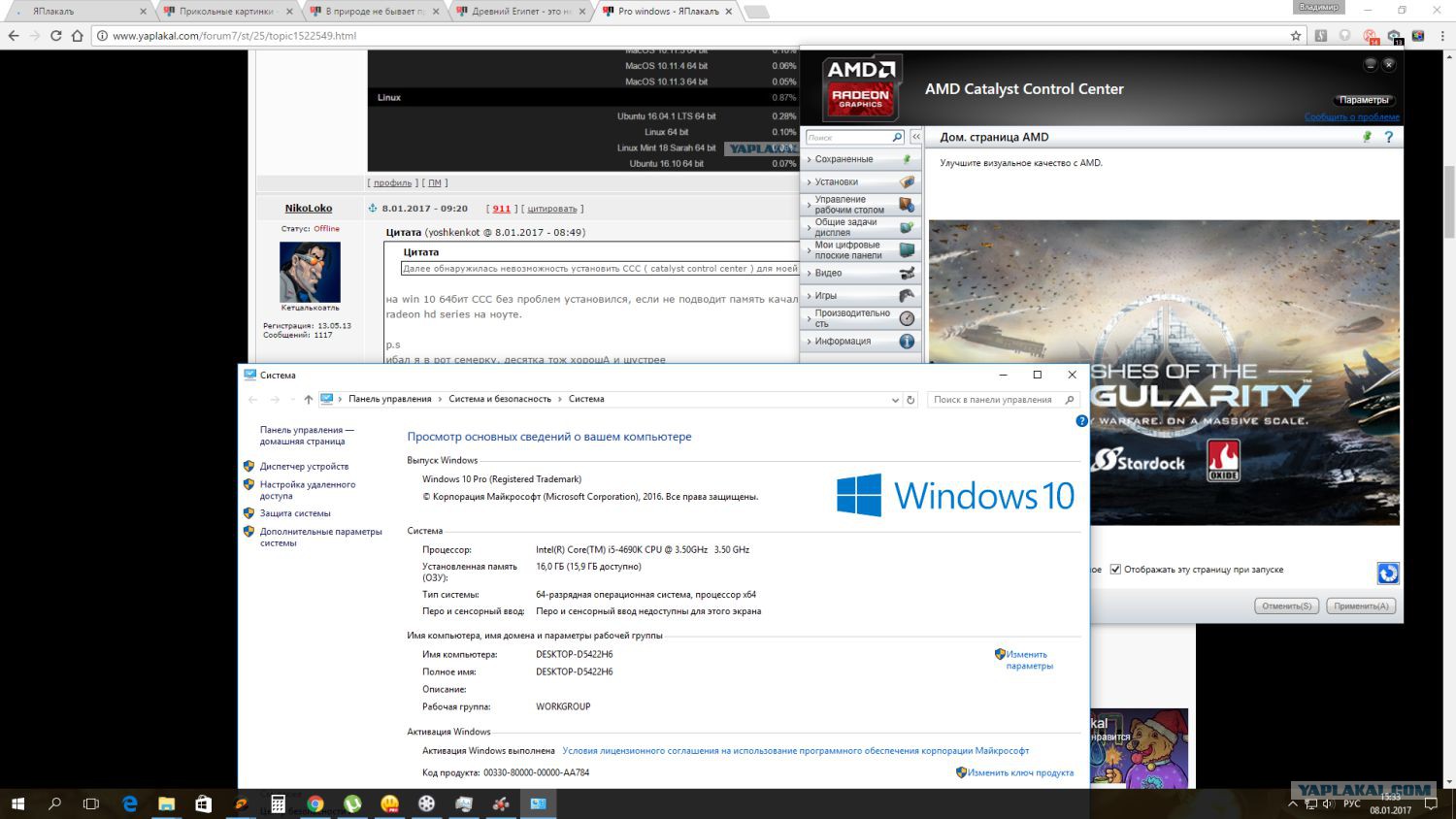Open Microsoft license terms link

coord(795,751)
